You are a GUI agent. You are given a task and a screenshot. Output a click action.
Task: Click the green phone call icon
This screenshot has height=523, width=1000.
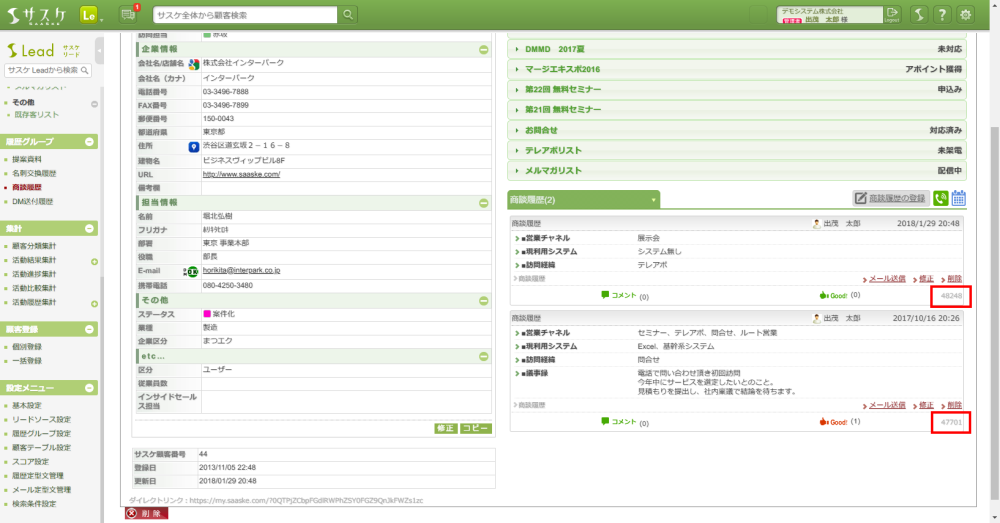coord(940,199)
